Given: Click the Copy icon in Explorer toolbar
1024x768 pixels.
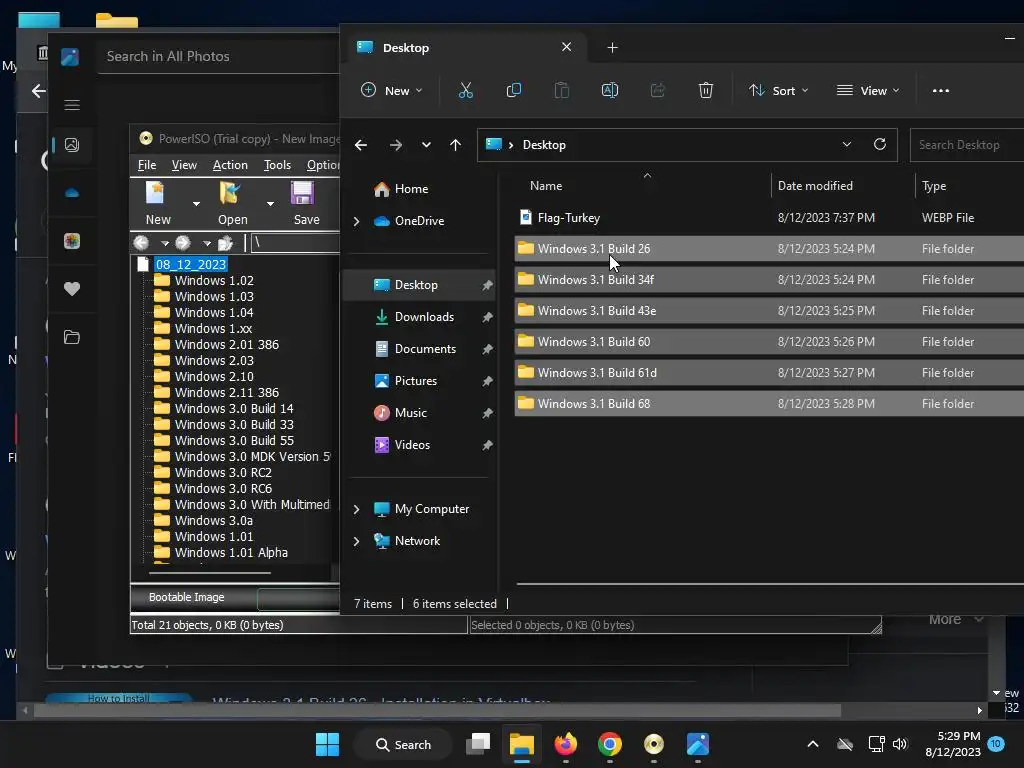Looking at the screenshot, I should pos(514,91).
